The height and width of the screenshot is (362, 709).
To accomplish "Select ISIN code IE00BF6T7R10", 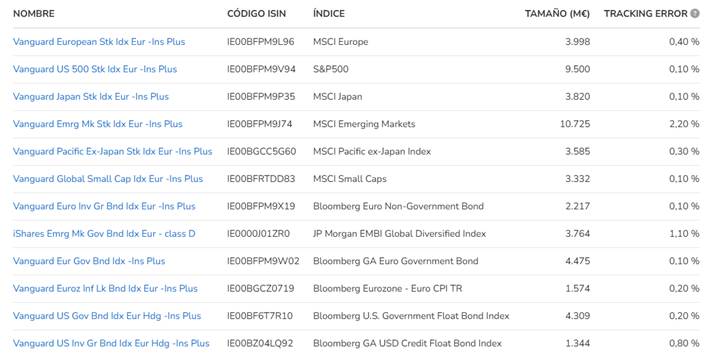I will coord(260,316).
